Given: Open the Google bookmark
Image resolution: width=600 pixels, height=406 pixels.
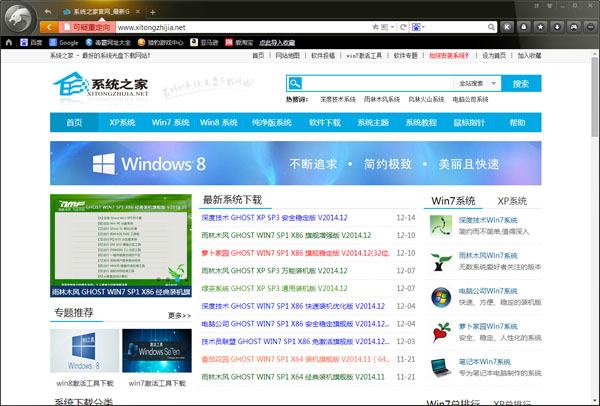Looking at the screenshot, I should (64, 42).
